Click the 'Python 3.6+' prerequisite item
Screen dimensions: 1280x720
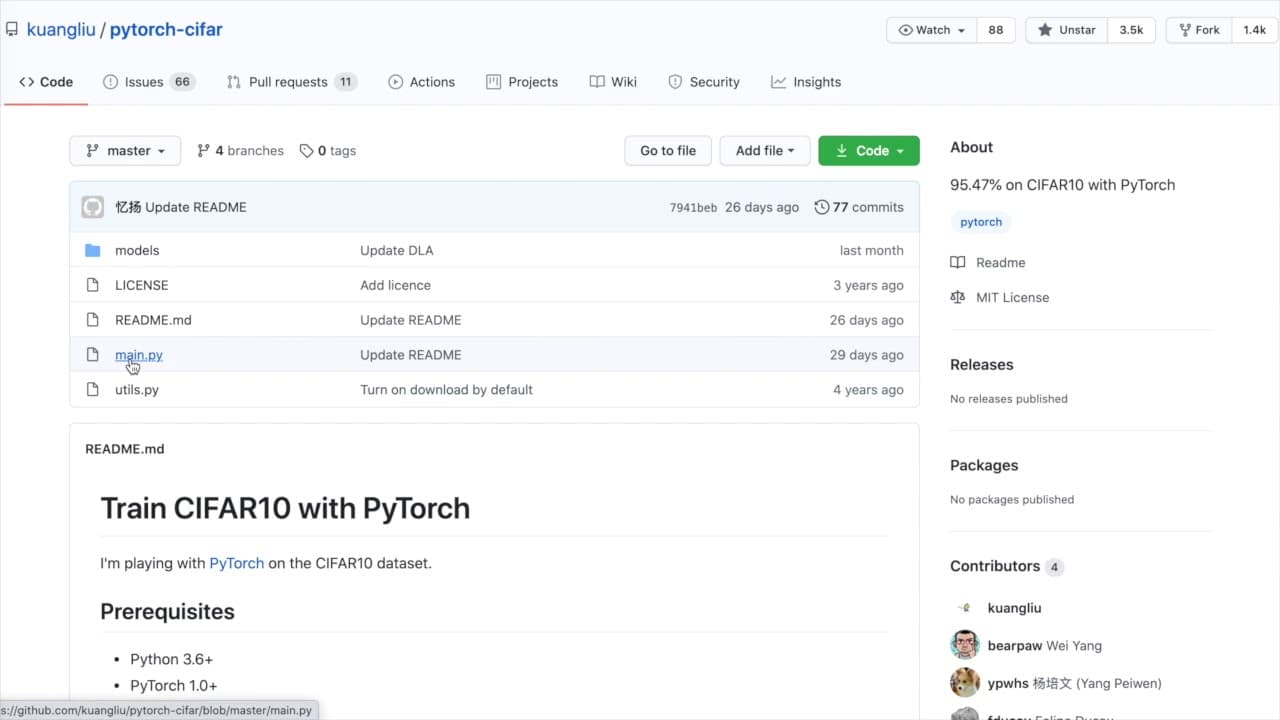(172, 659)
